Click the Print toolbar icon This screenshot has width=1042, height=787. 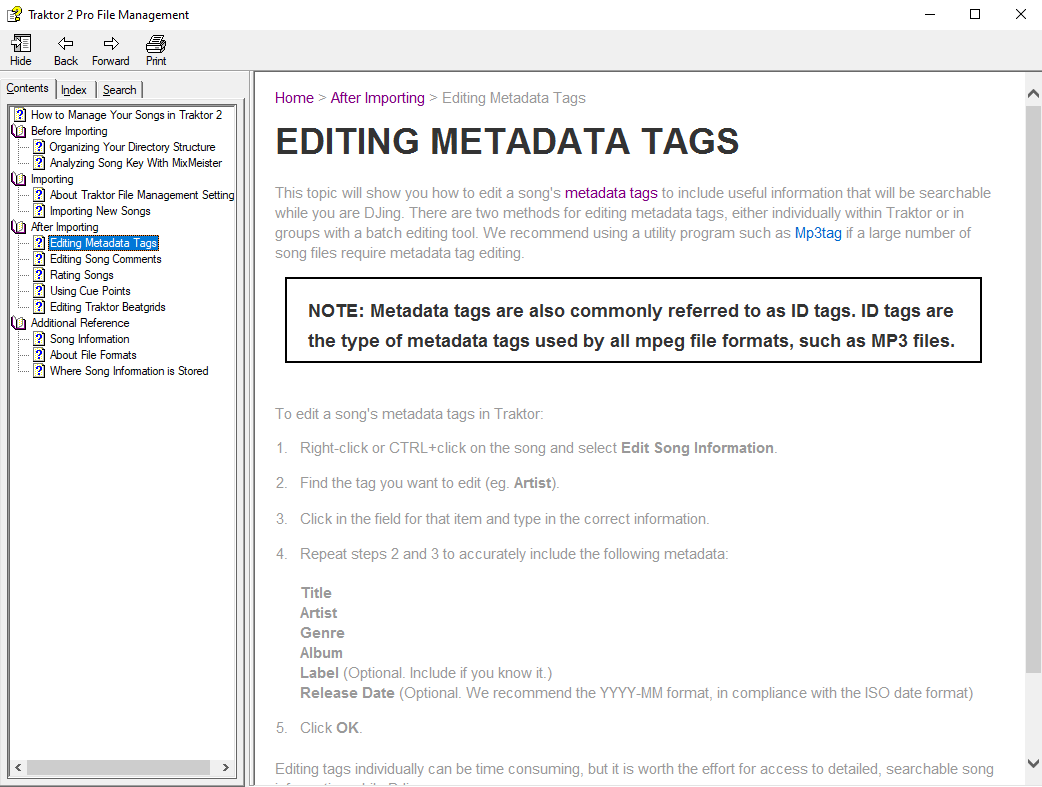click(156, 43)
